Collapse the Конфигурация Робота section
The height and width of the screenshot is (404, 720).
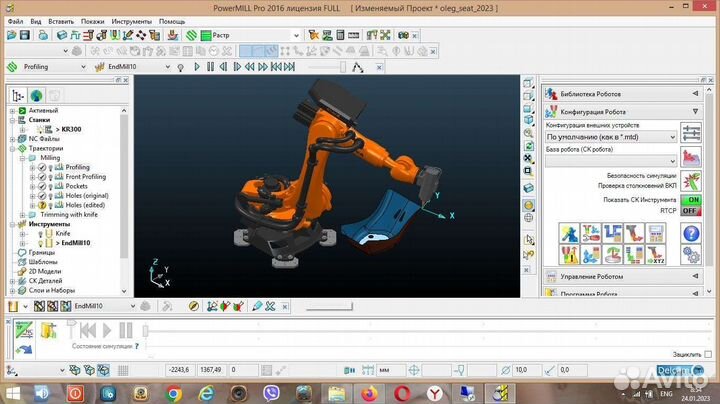[x=695, y=112]
